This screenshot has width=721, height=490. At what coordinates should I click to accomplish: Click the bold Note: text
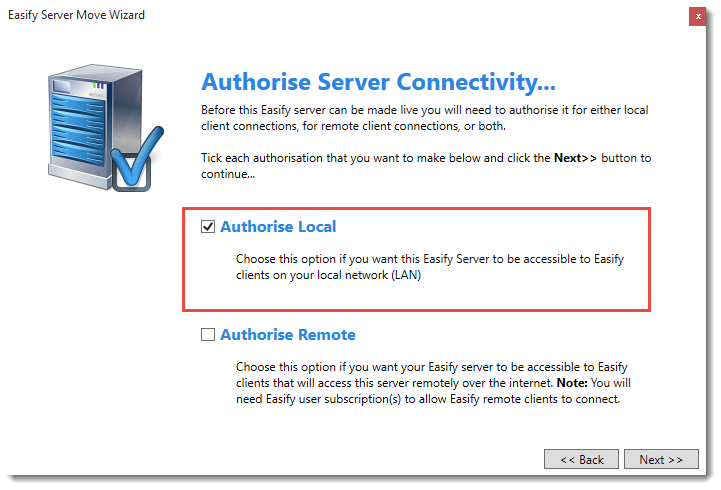point(574,383)
